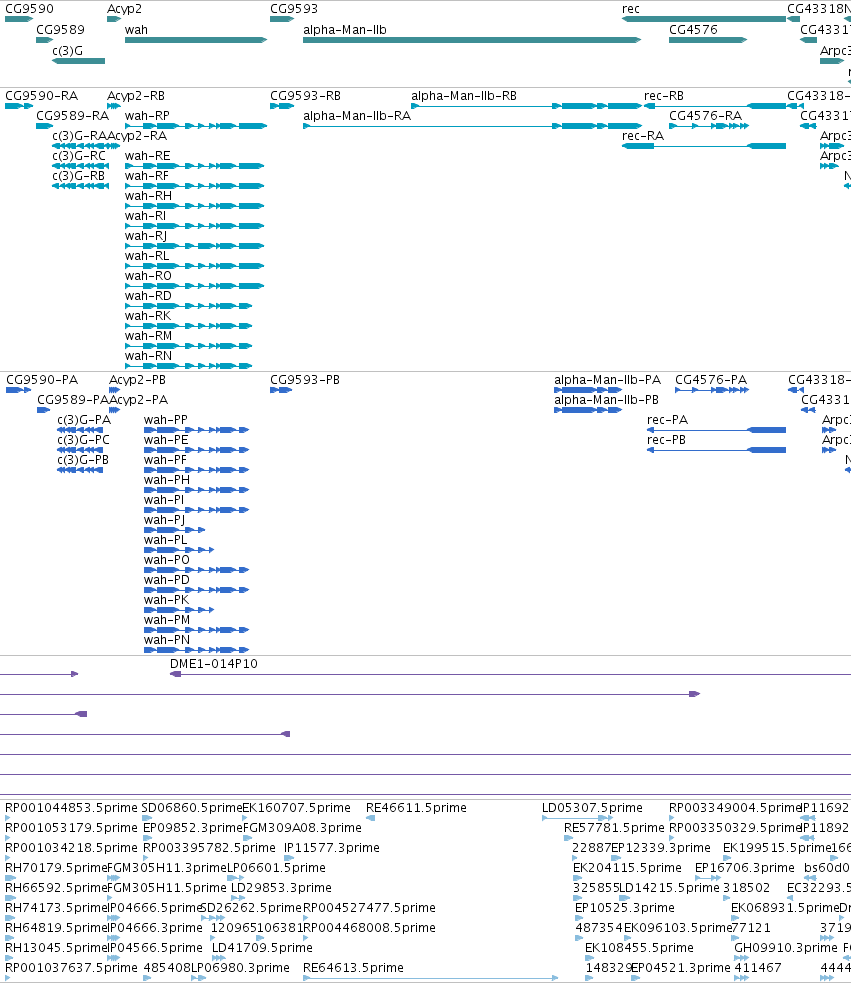Select transcript Acyp2-RB

point(114,106)
